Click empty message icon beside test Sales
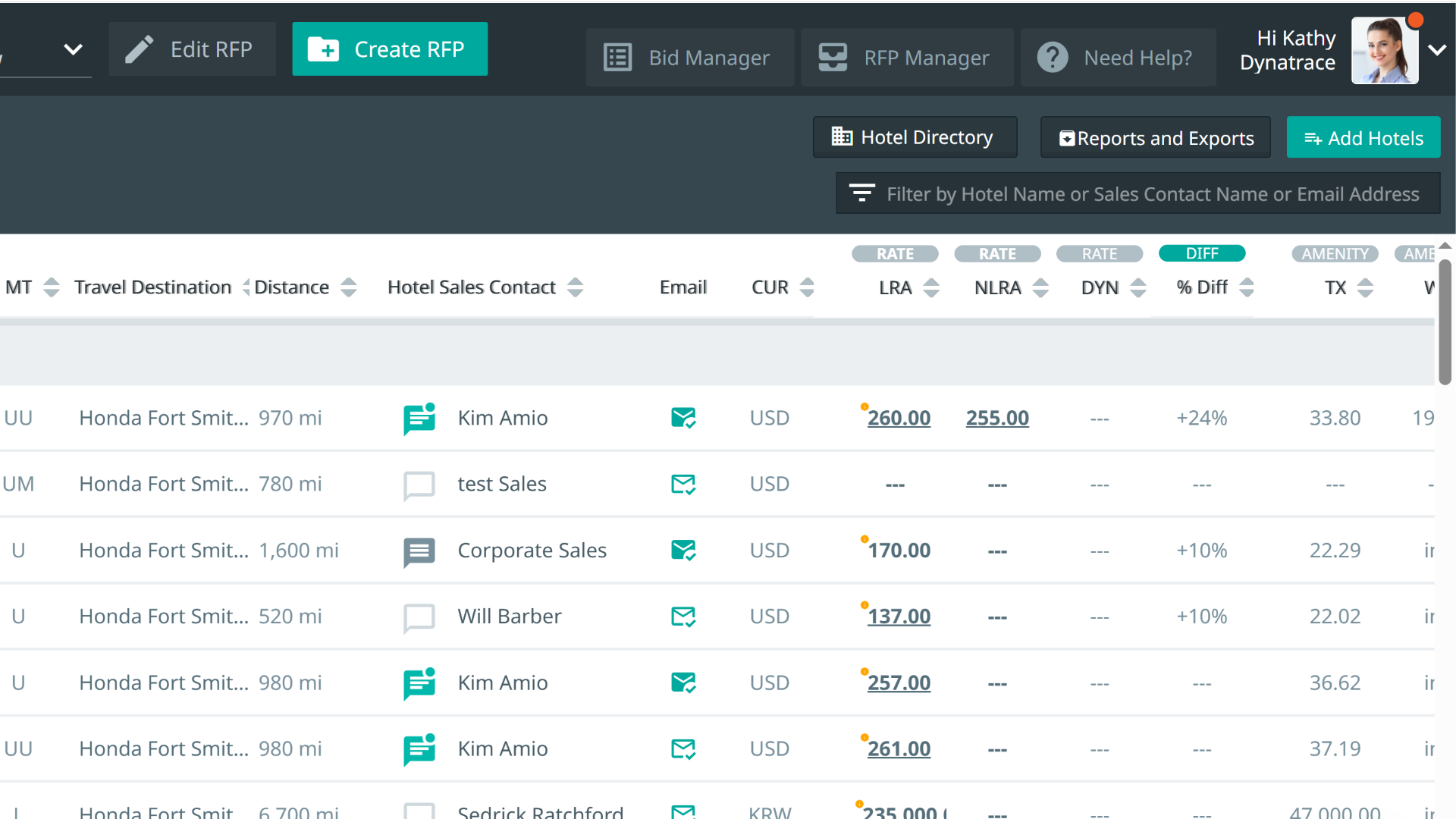 419,485
